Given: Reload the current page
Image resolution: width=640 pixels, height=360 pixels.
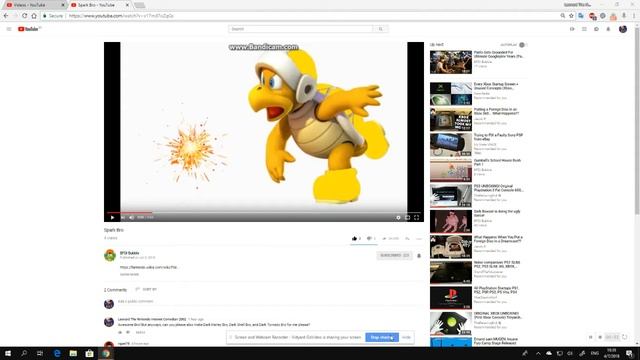Looking at the screenshot, I should pyautogui.click(x=24, y=16).
